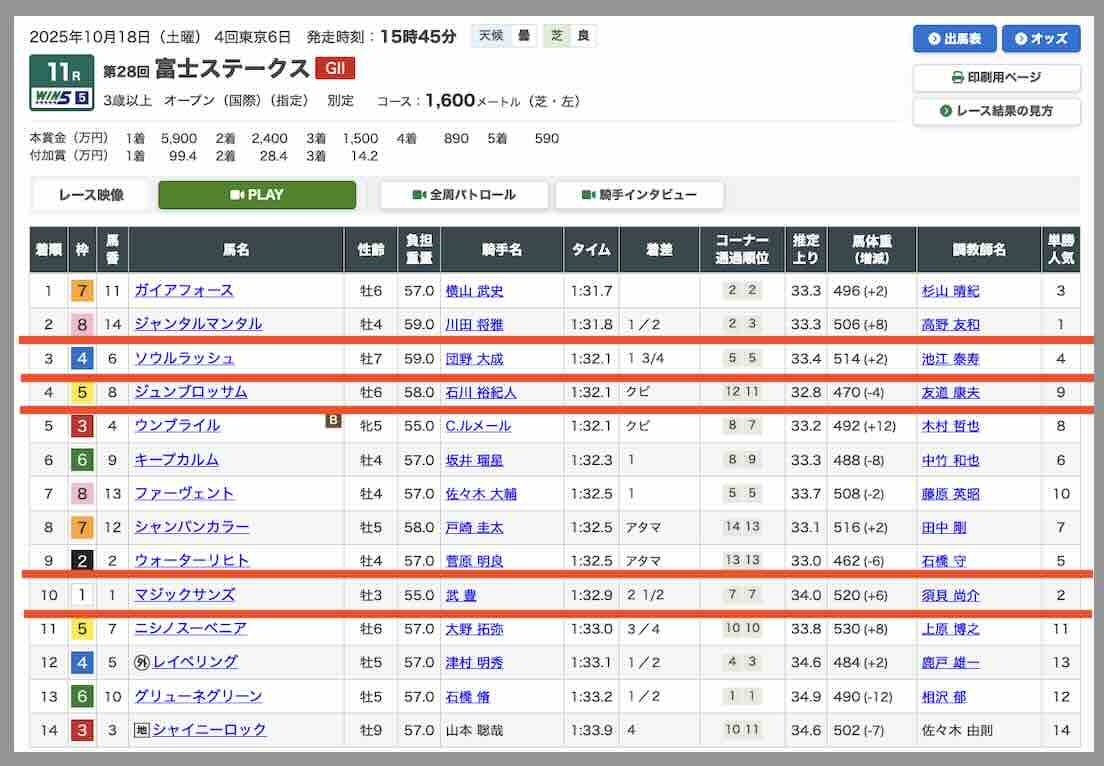The image size is (1104, 766).
Task: Open レース結果の見方 guide
Action: [x=996, y=110]
